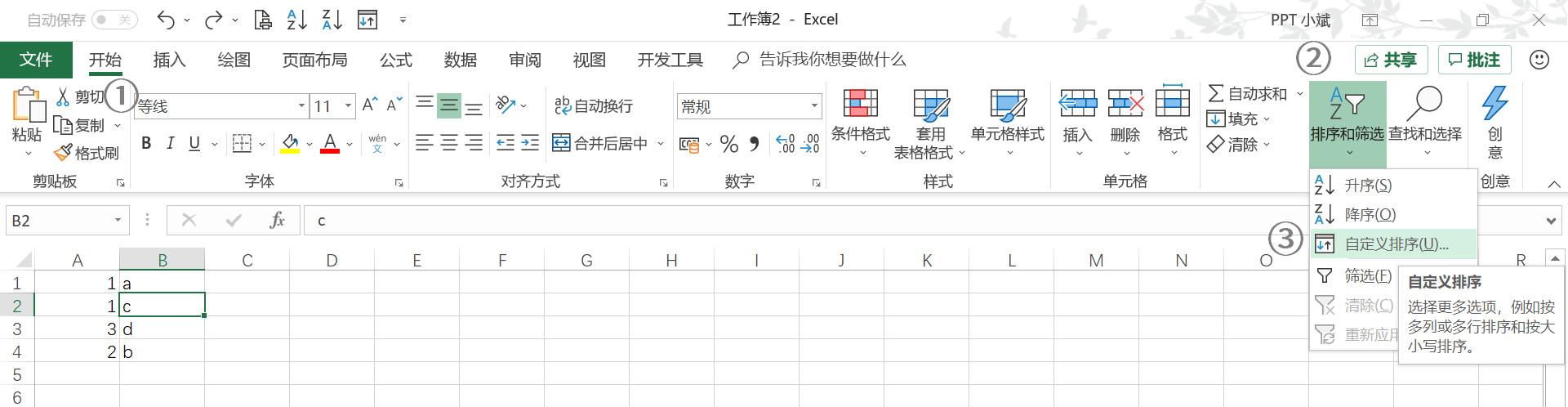1568x407 pixels.
Task: Expand the Name Box dropdown arrow
Action: [118, 220]
